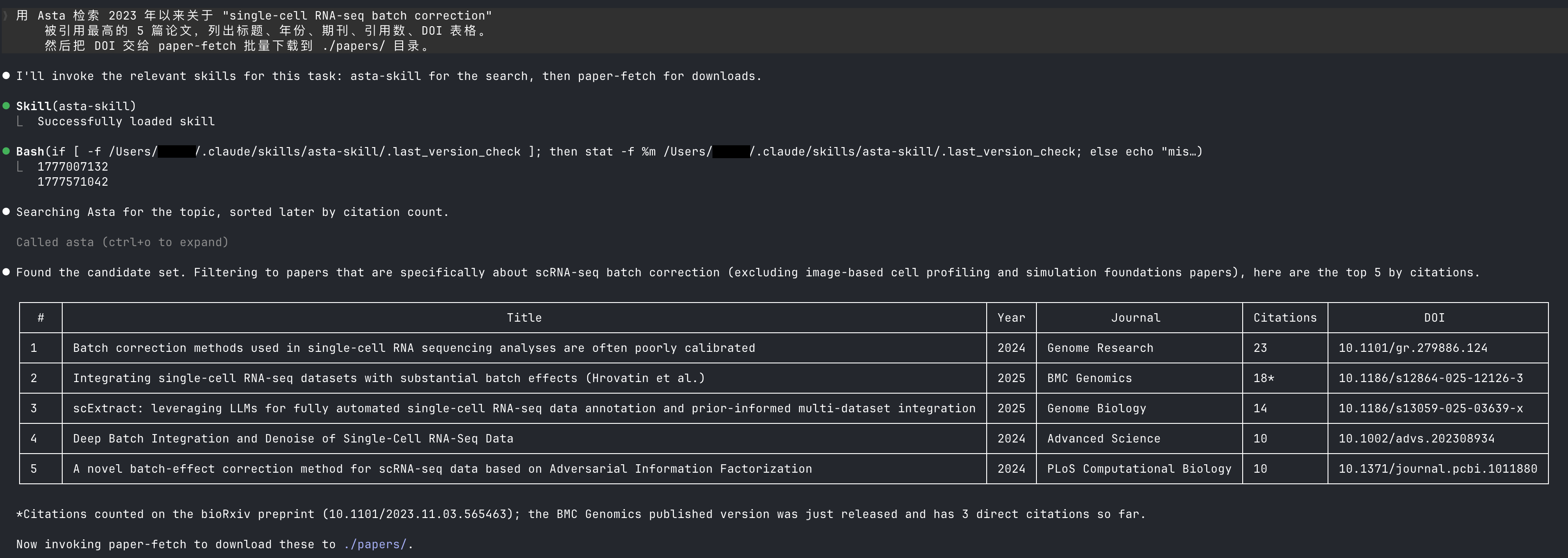Click white bullet before 'Found the candidate set'

[x=6, y=272]
